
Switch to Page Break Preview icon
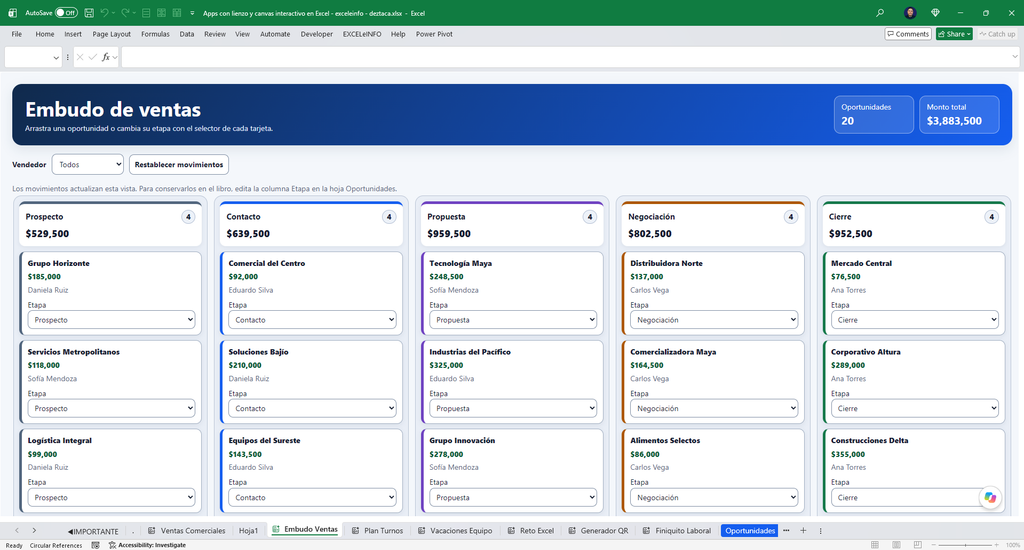tap(918, 545)
